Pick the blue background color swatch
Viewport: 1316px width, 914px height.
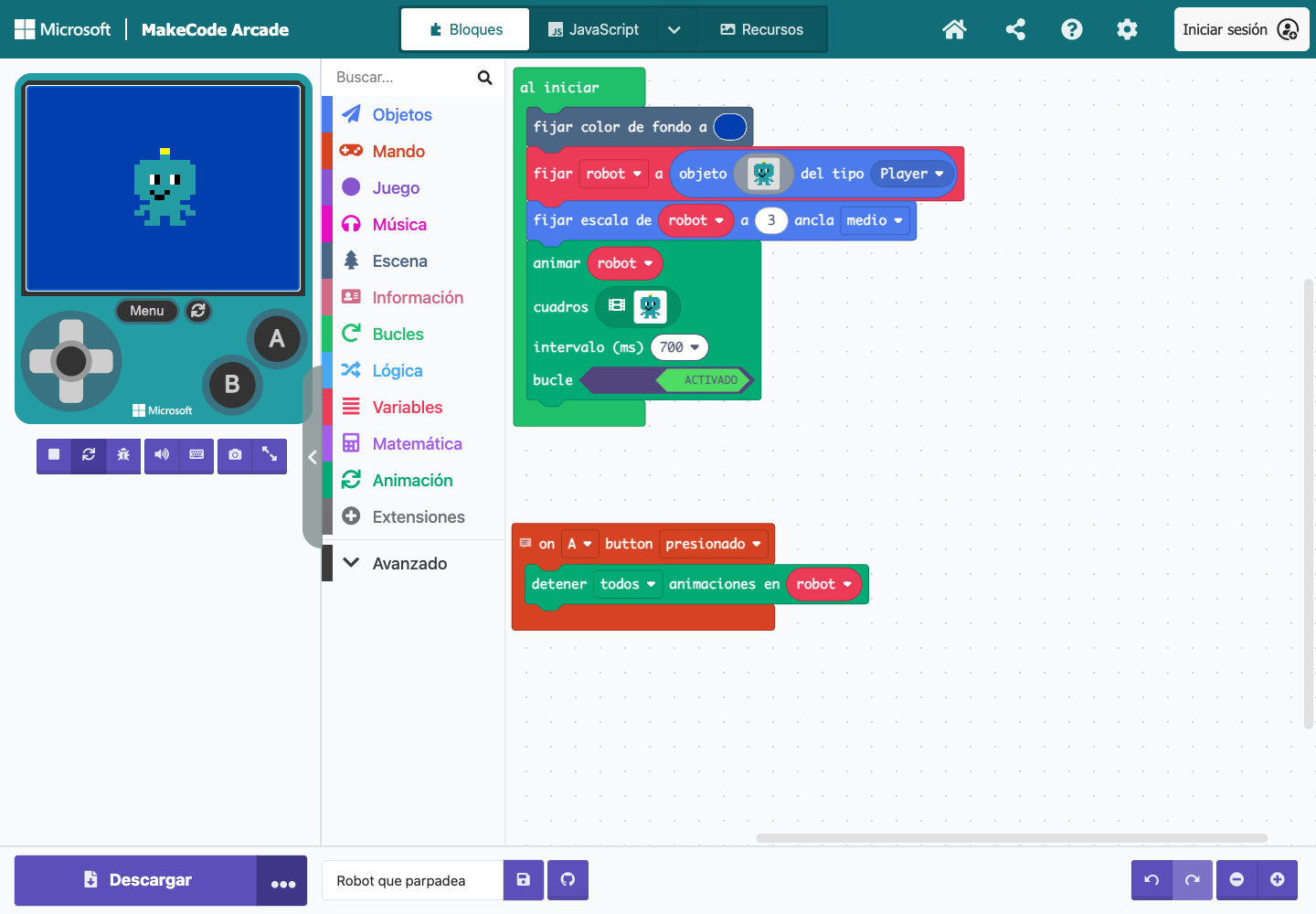click(729, 127)
